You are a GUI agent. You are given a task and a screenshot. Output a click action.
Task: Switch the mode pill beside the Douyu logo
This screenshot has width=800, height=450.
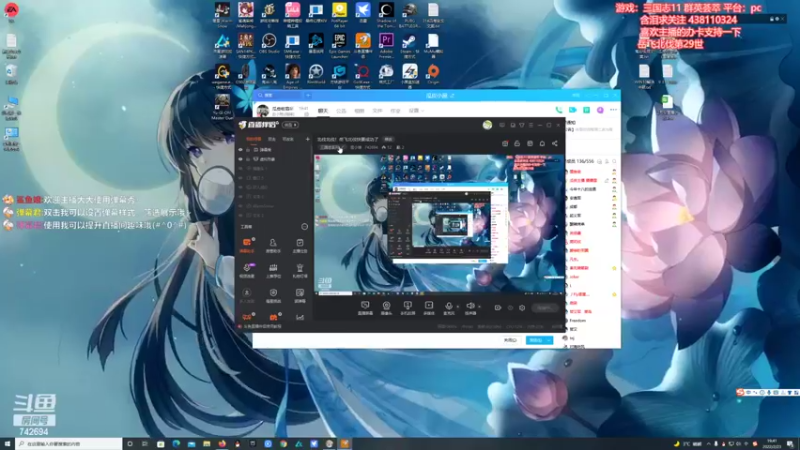290,125
